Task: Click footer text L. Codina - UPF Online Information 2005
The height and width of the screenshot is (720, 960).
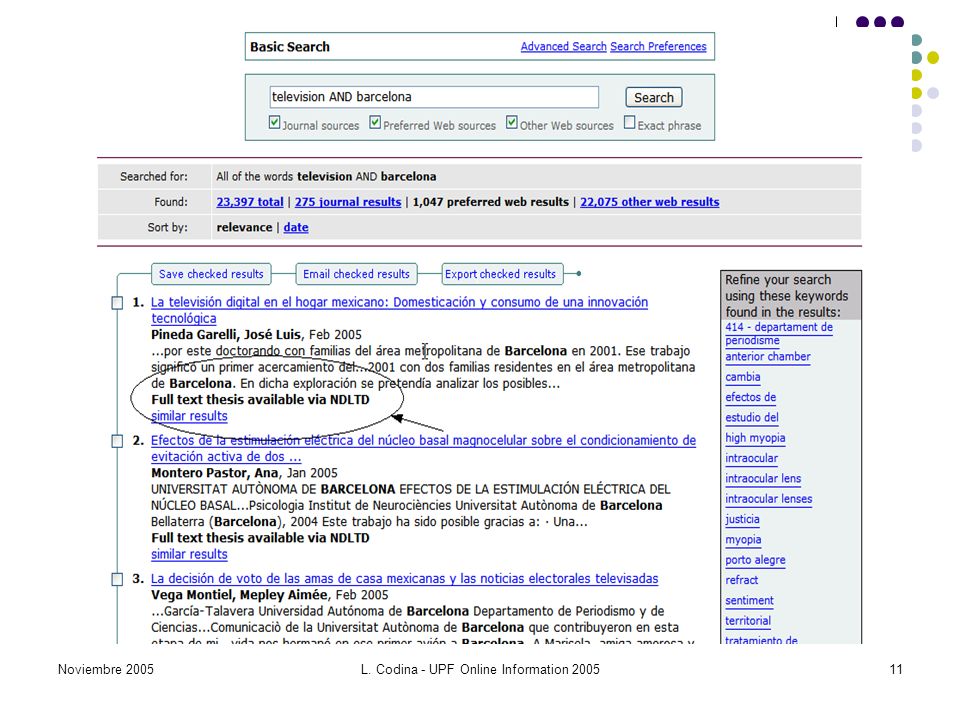Action: (x=480, y=670)
